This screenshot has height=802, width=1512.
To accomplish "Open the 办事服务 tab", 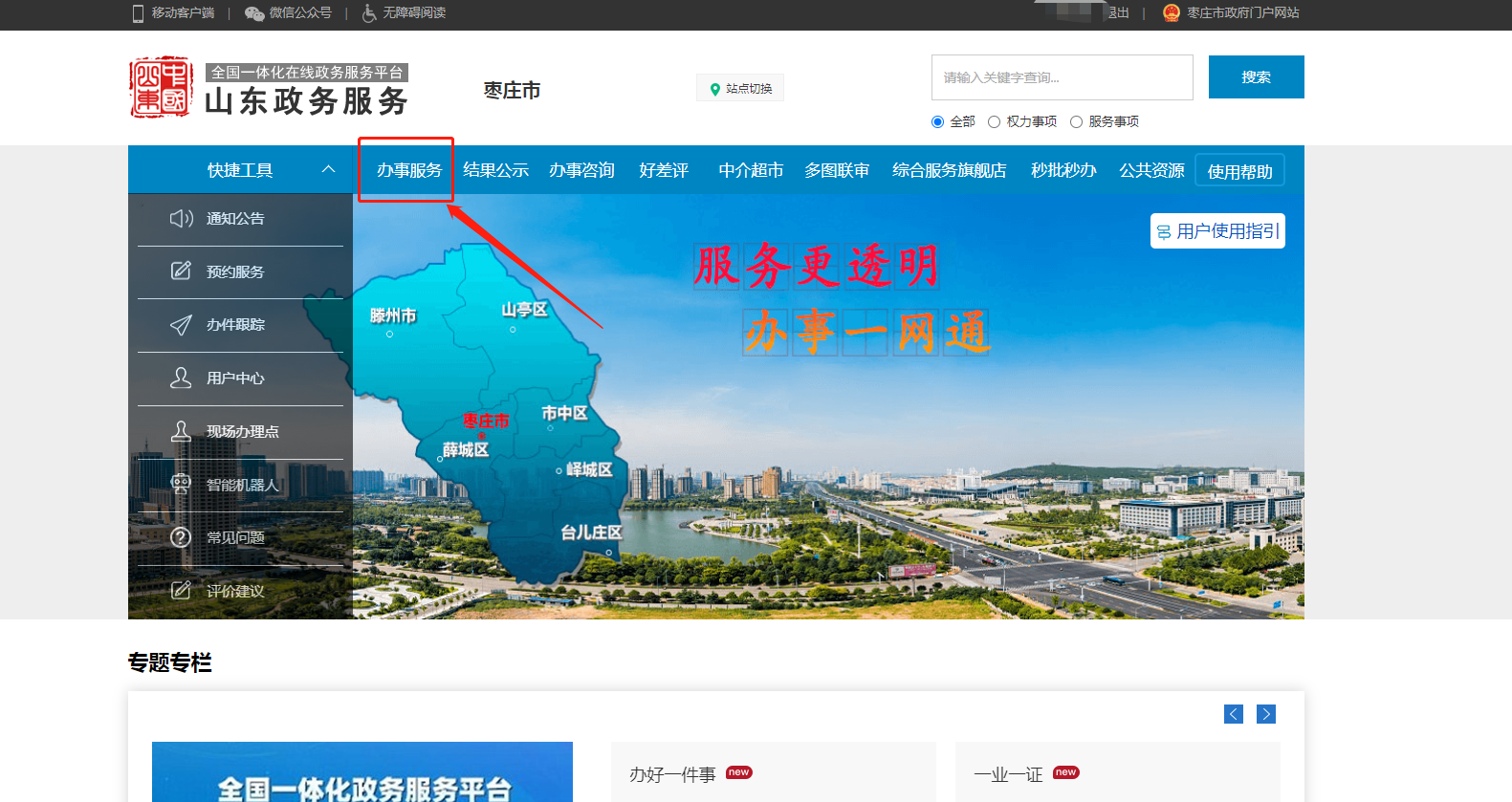I will pos(408,170).
